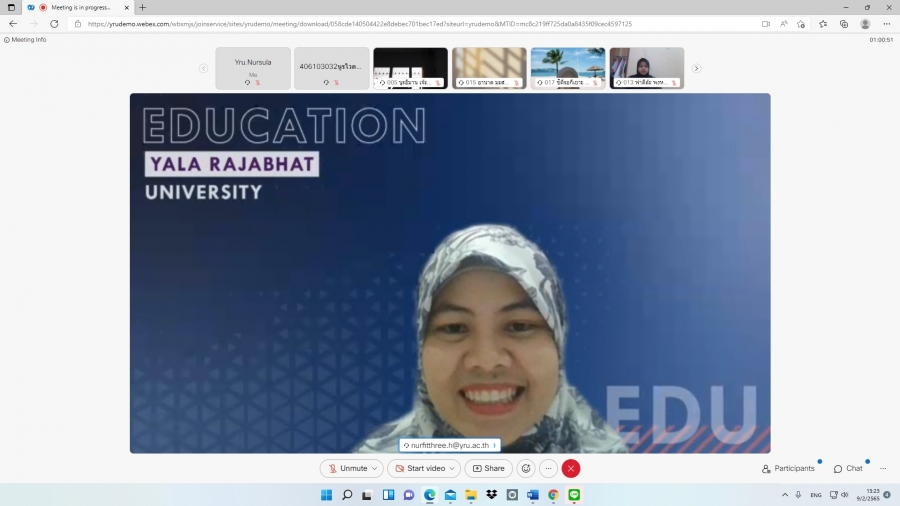Open more options in meeting controls
Image resolution: width=900 pixels, height=506 pixels.
click(x=548, y=468)
